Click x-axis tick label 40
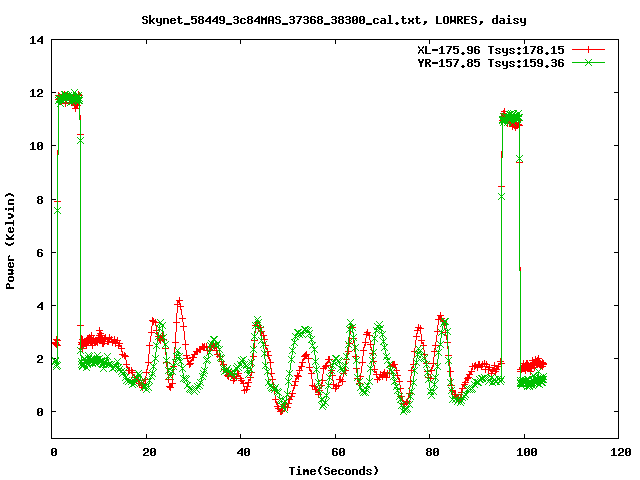The image size is (640, 480). (244, 452)
